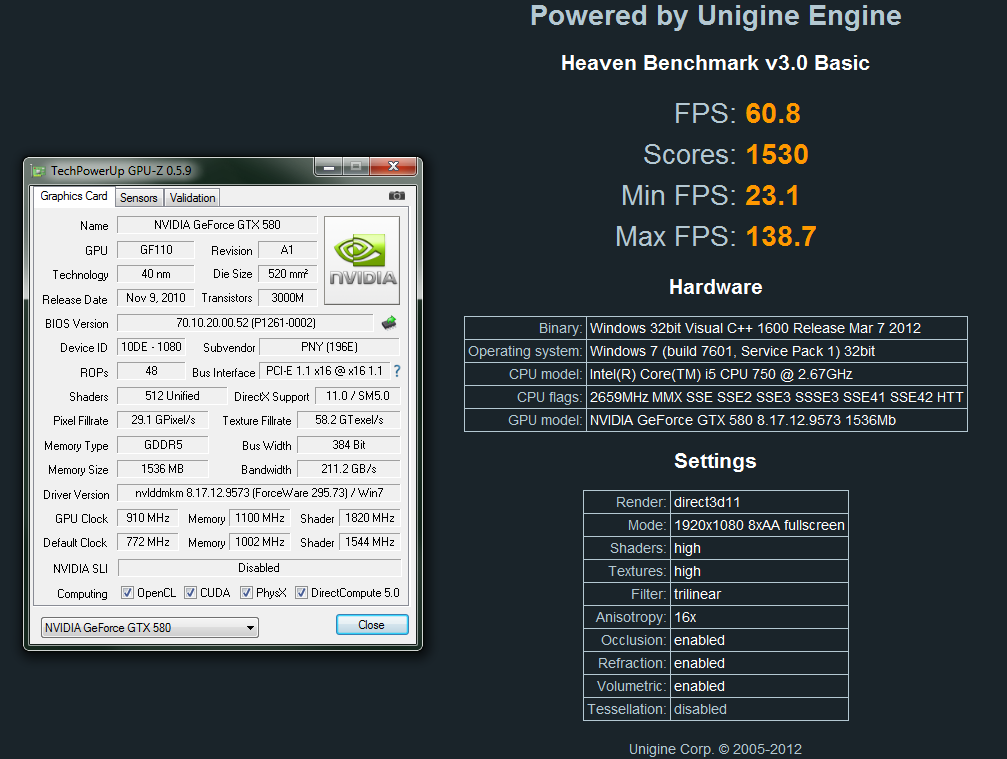
Task: Click the GPU field showing GF110
Action: tap(156, 250)
